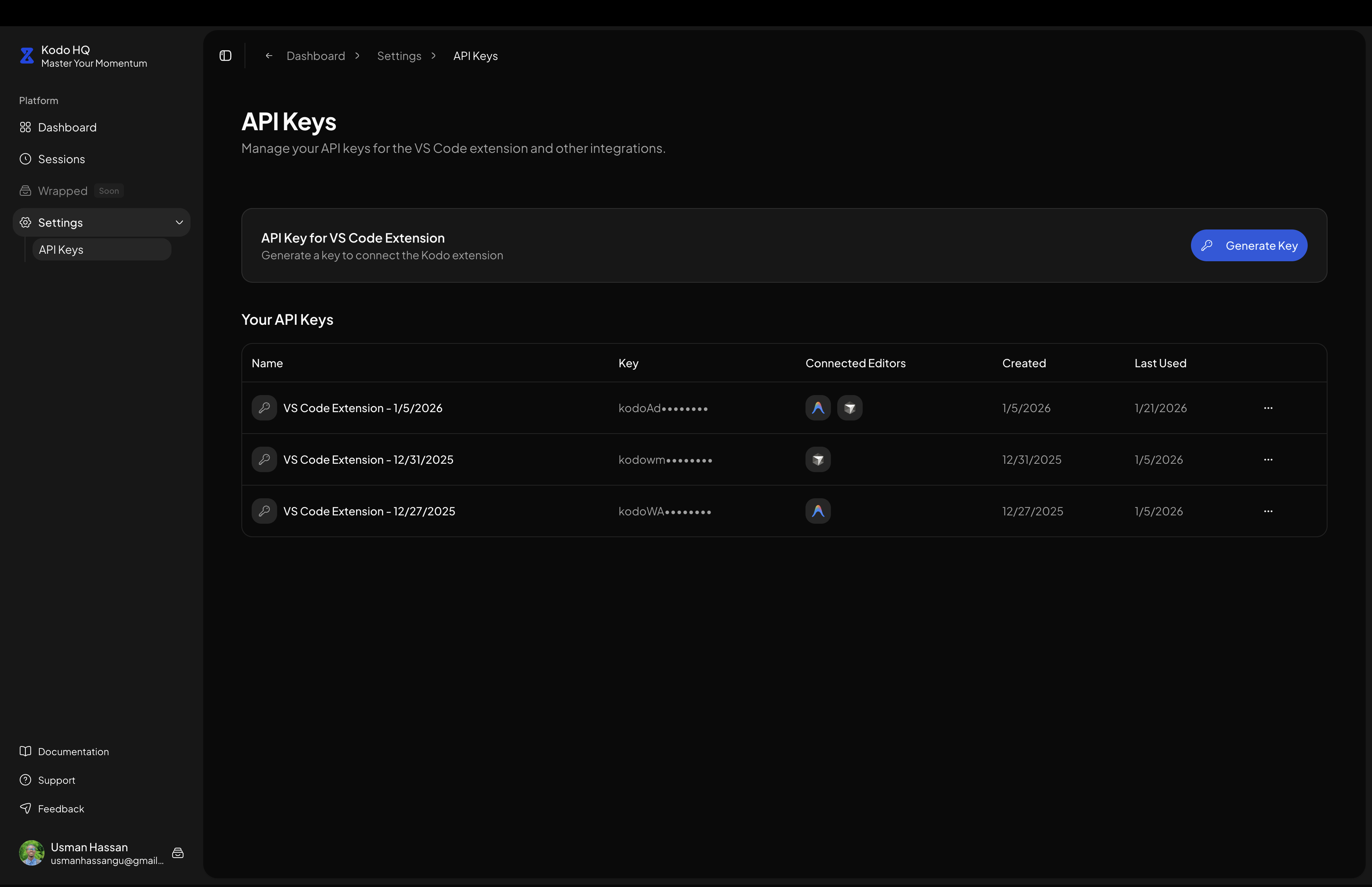The width and height of the screenshot is (1372, 887).
Task: Click blue editor icon in first row
Action: [817, 408]
